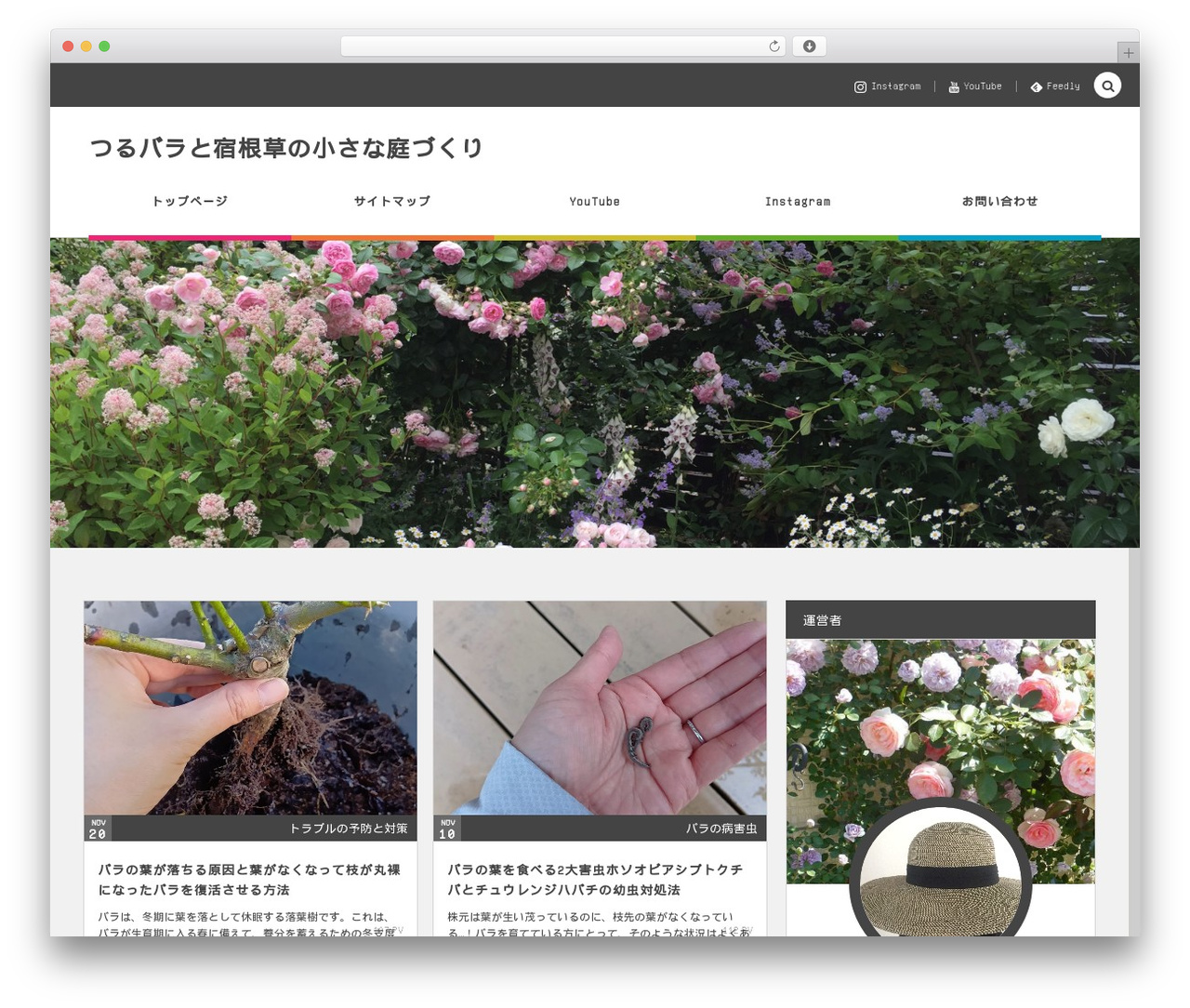1190x1008 pixels.
Task: Click the NOV 20 date badge
Action: 98,829
